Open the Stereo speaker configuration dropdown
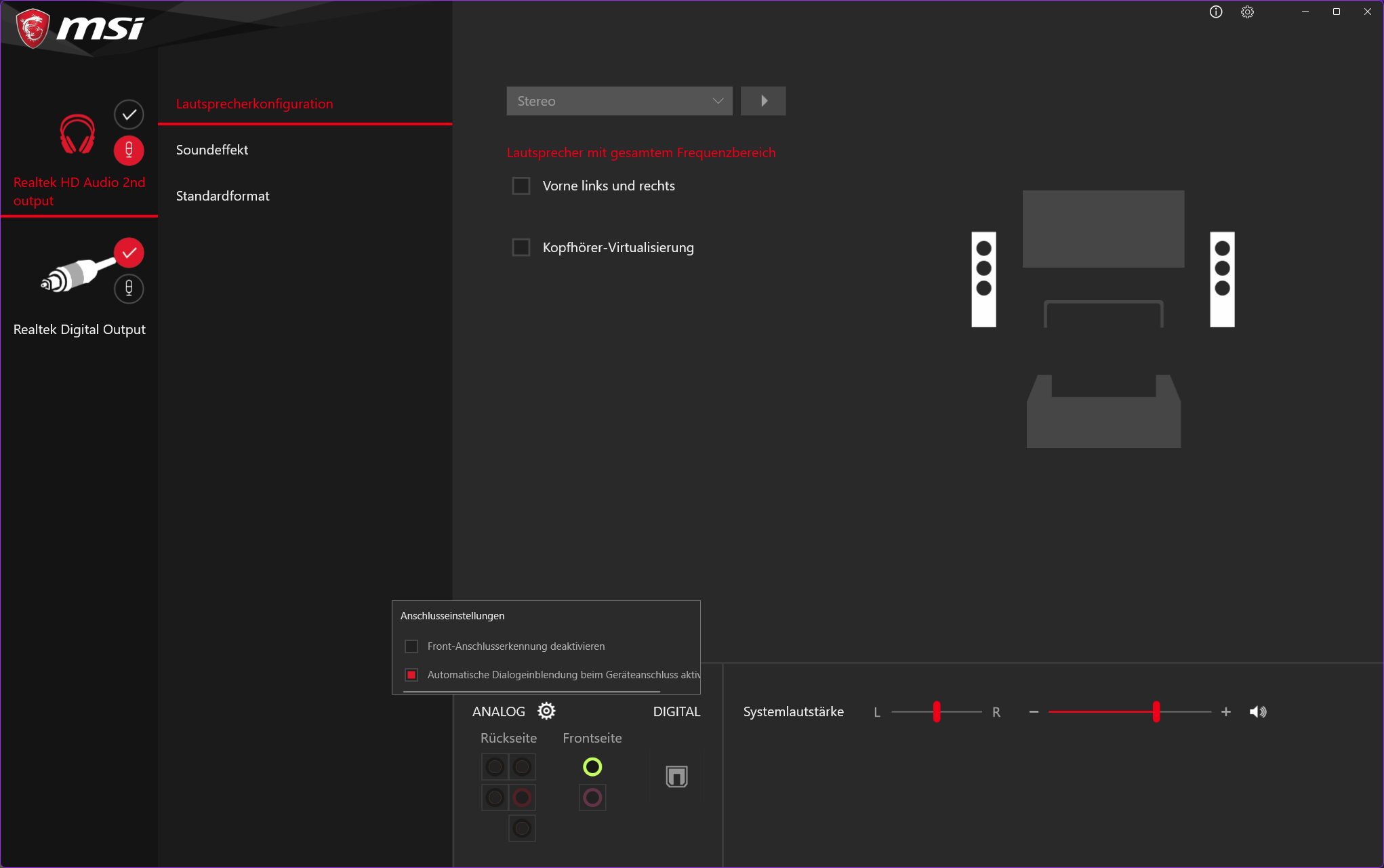 pyautogui.click(x=619, y=101)
